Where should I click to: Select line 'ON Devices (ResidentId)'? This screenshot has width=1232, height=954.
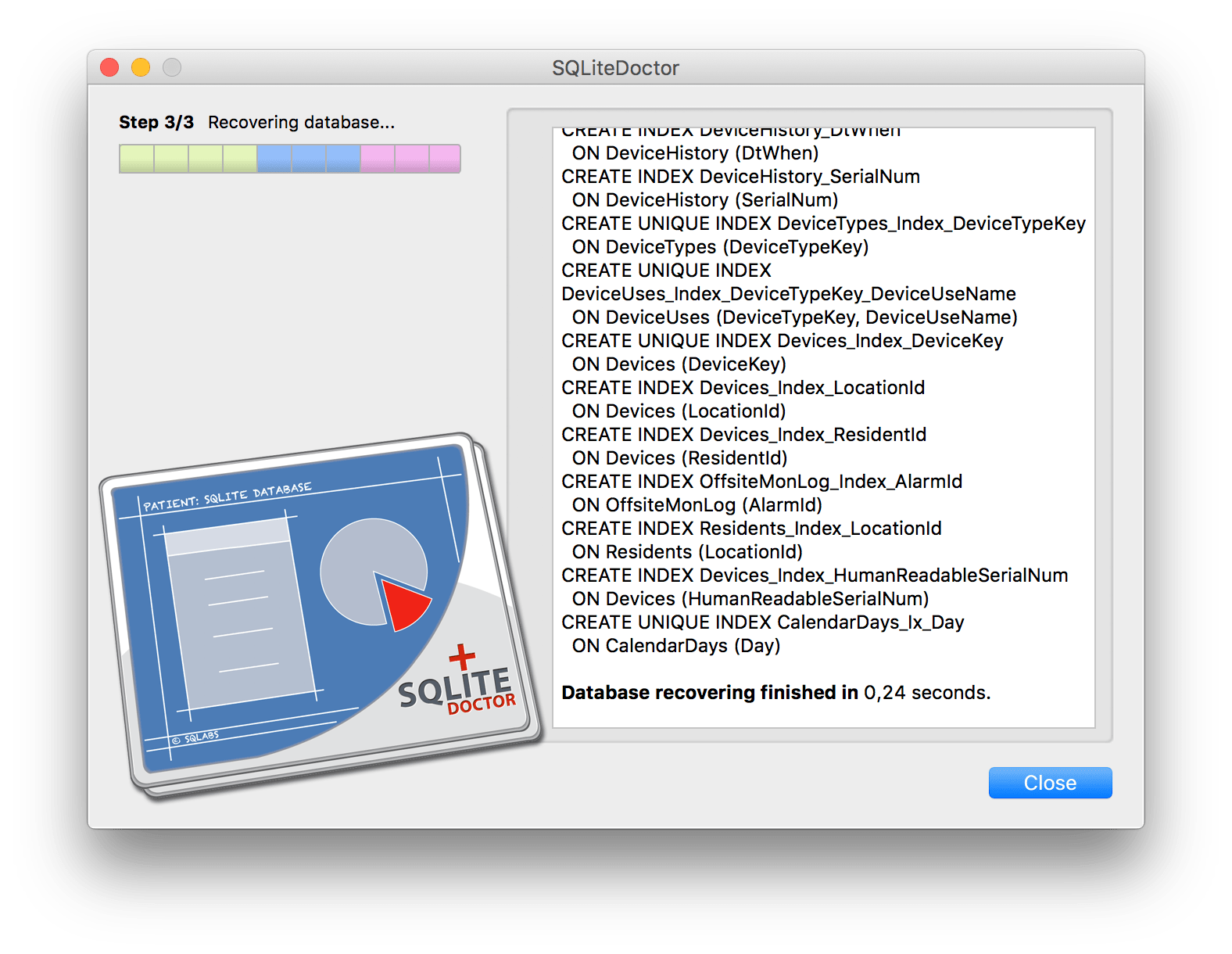click(680, 458)
